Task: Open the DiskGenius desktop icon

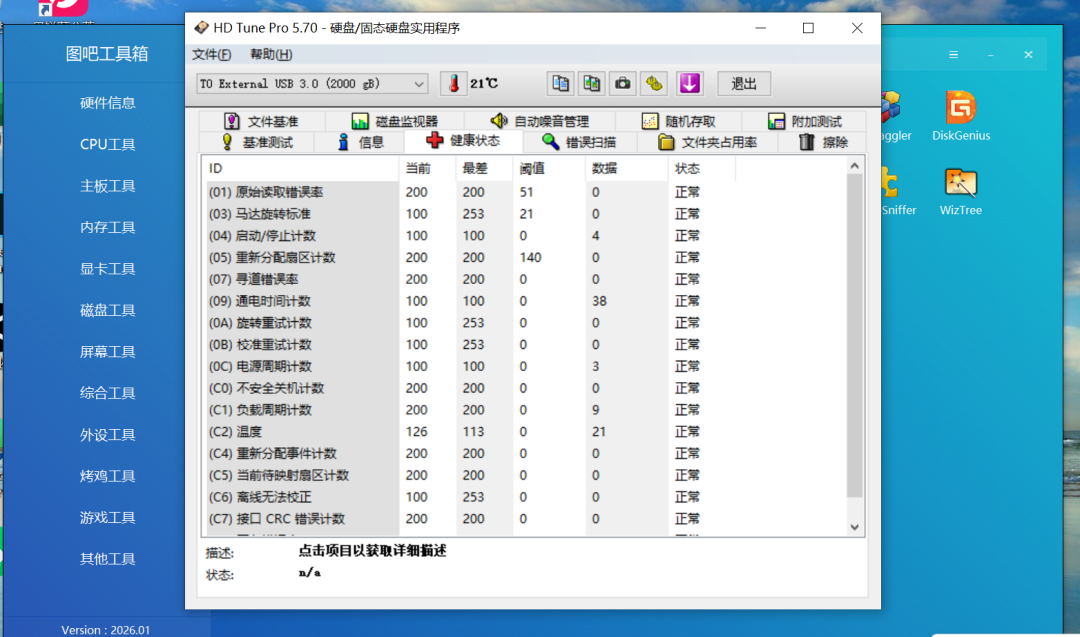Action: (x=961, y=116)
